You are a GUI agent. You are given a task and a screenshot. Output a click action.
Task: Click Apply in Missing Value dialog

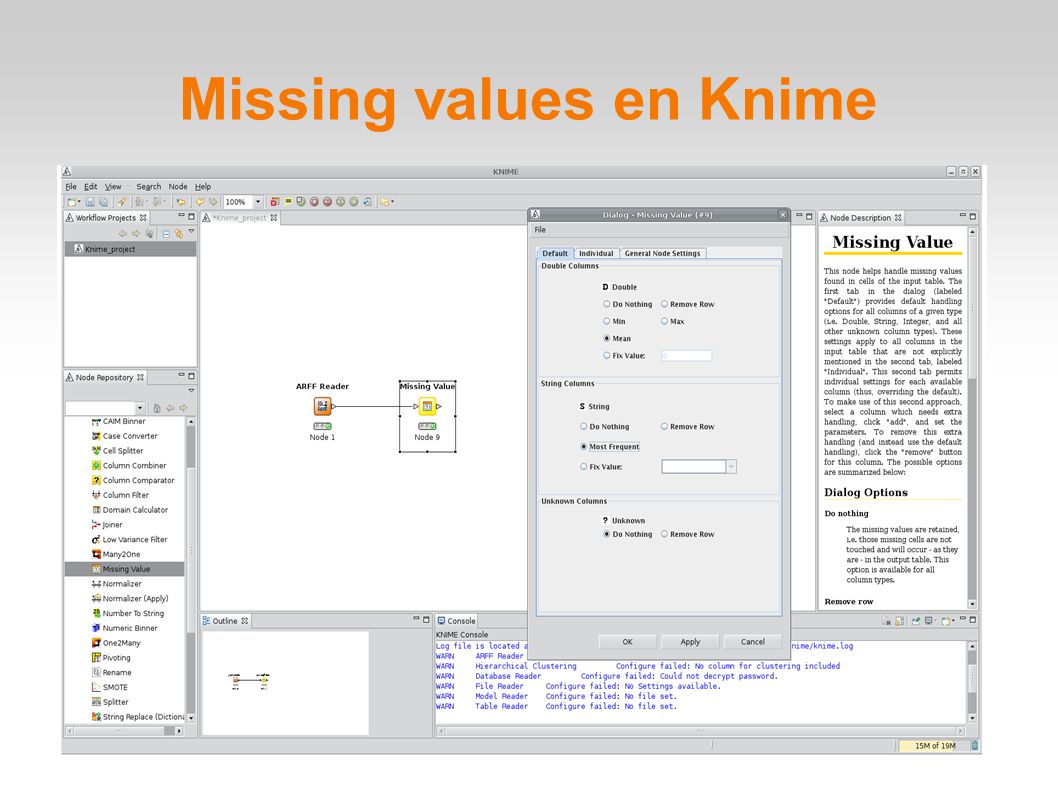pos(690,642)
